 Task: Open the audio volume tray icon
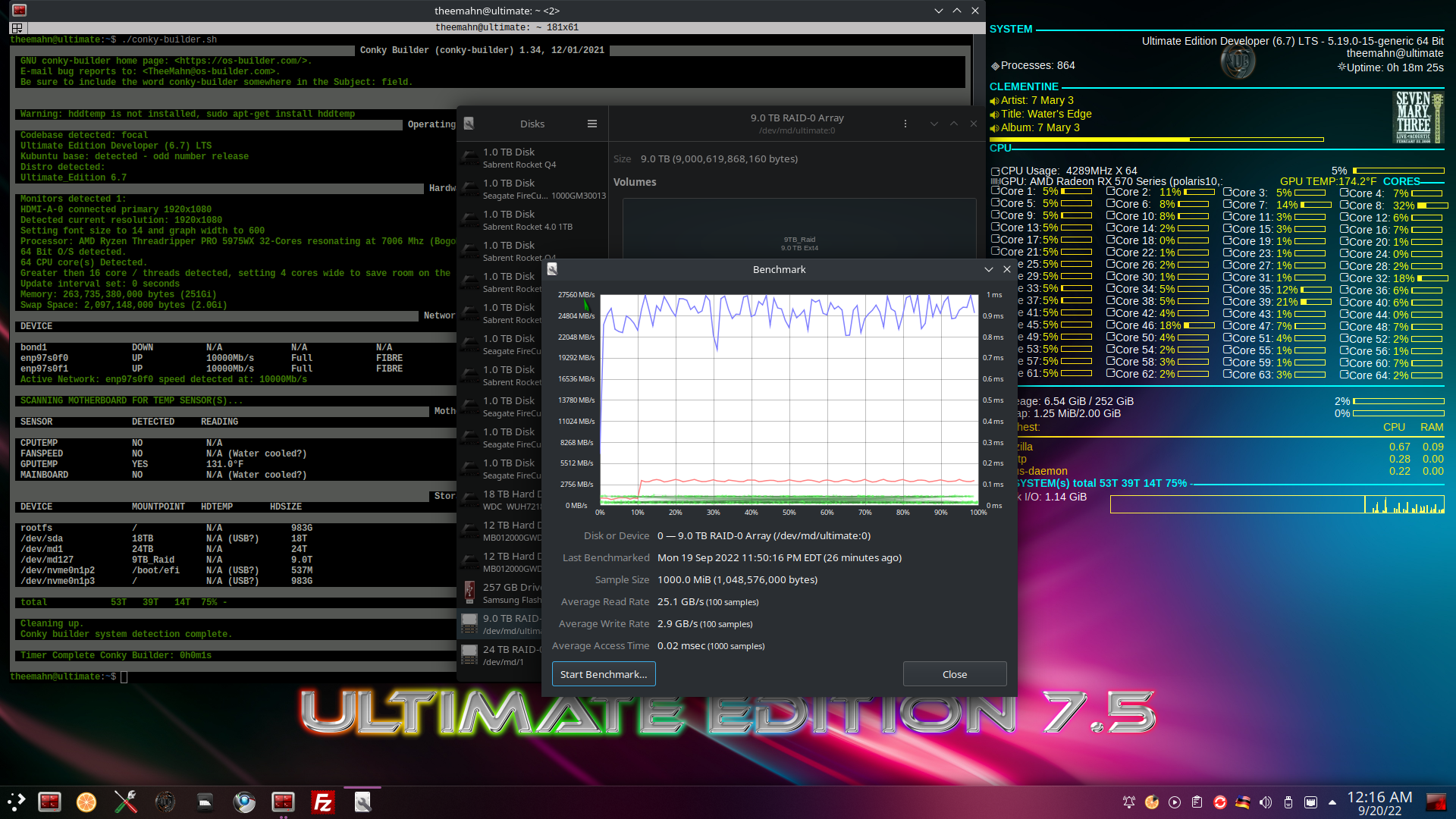coord(1266,802)
